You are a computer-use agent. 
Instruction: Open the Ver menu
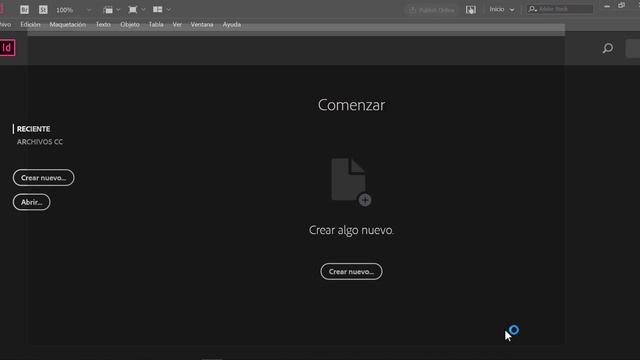(x=177, y=24)
